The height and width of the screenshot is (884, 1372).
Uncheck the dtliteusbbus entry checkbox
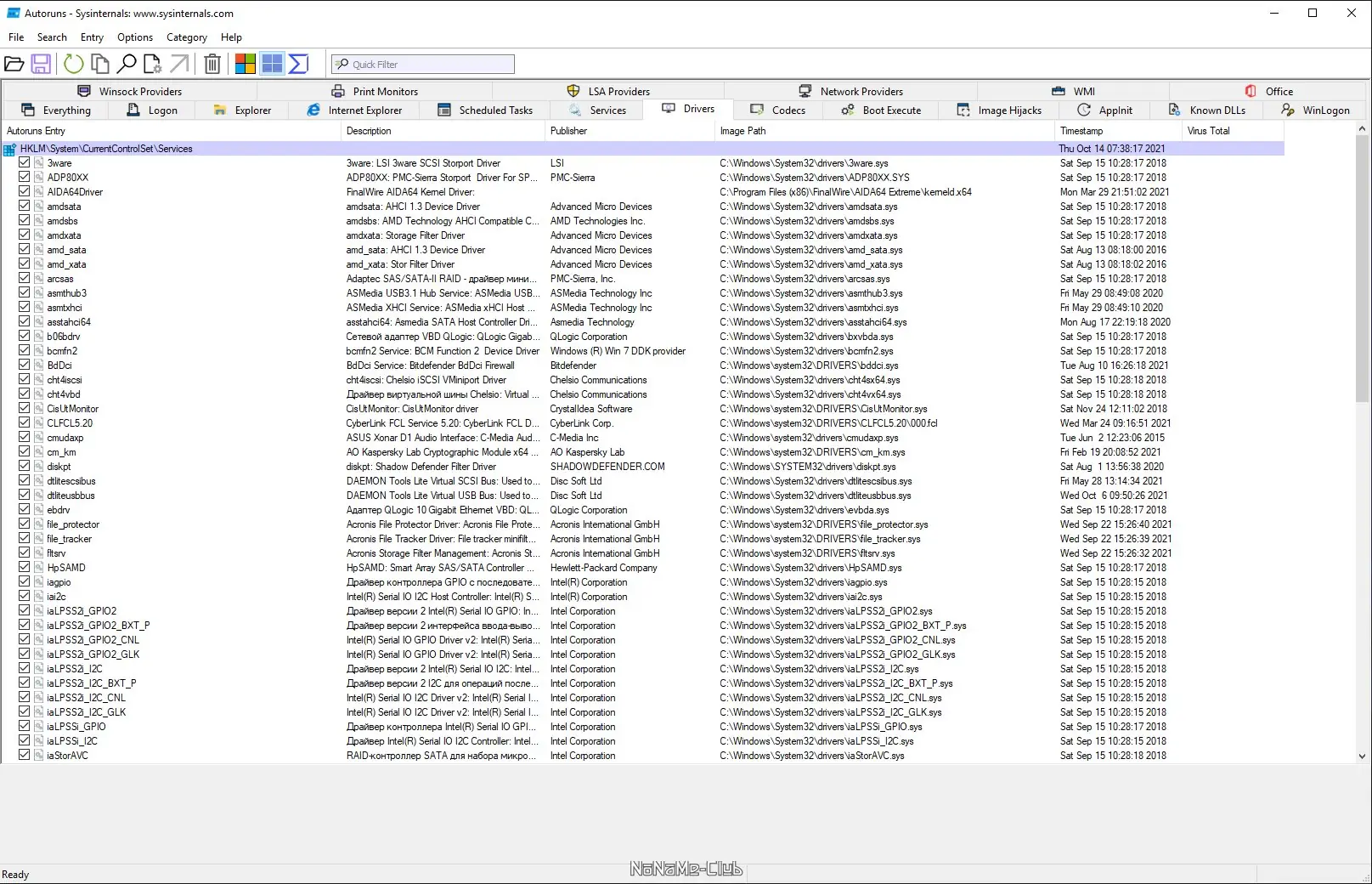coord(25,496)
